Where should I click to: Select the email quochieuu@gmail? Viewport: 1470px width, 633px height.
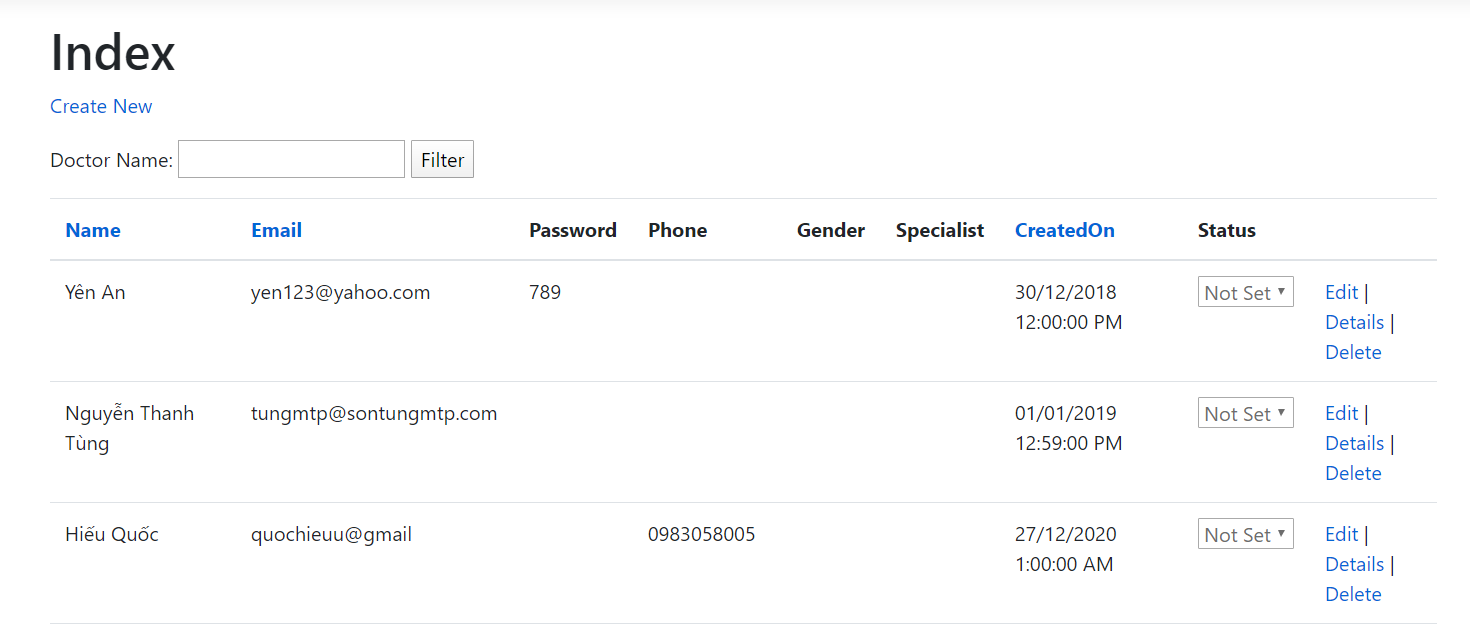331,534
